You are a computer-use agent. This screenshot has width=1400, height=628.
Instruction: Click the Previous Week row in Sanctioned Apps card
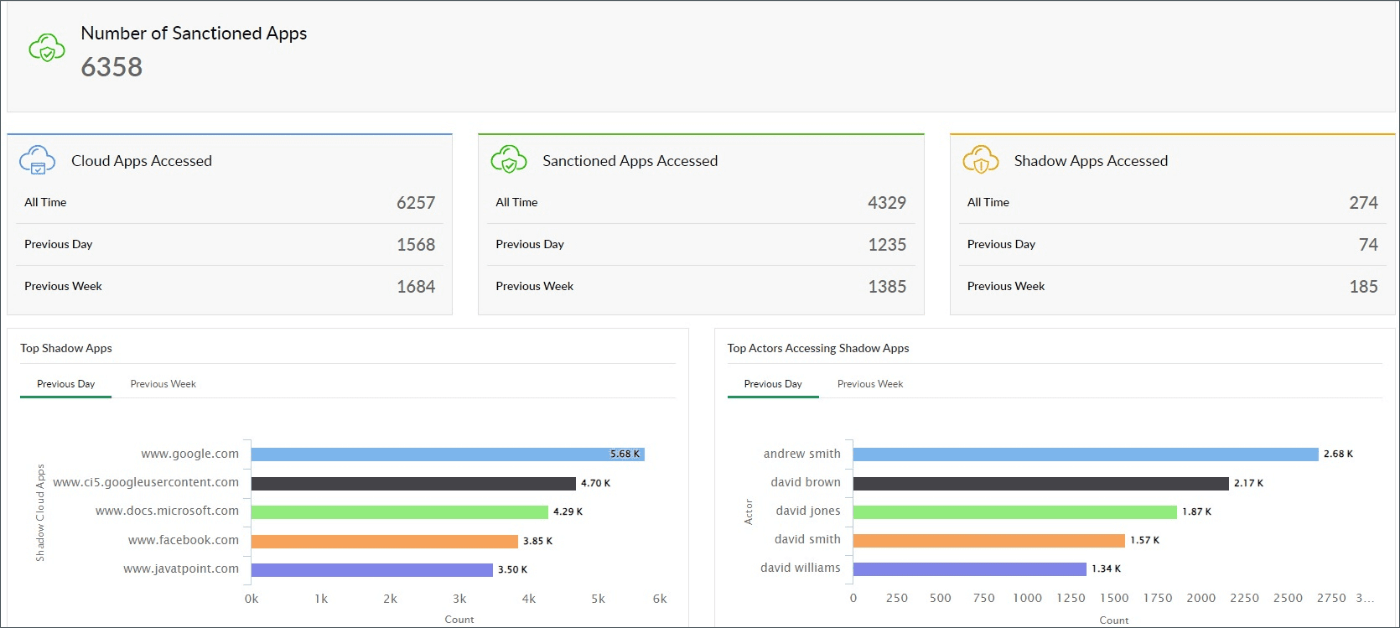pyautogui.click(x=700, y=286)
